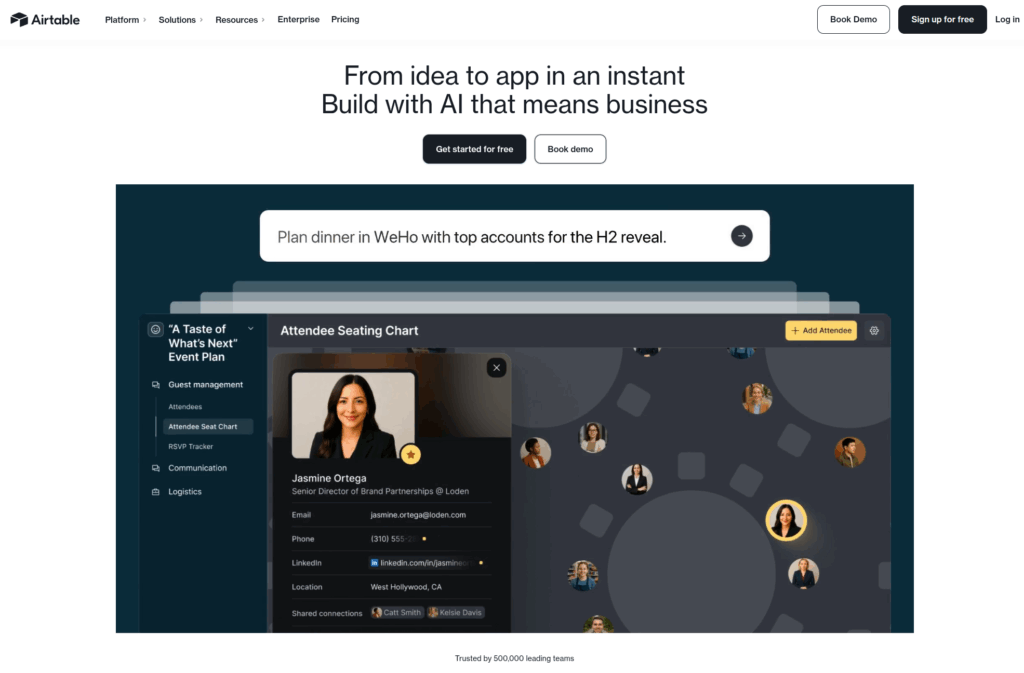Click the Communication sidebar icon
The image size is (1024, 673).
click(155, 468)
